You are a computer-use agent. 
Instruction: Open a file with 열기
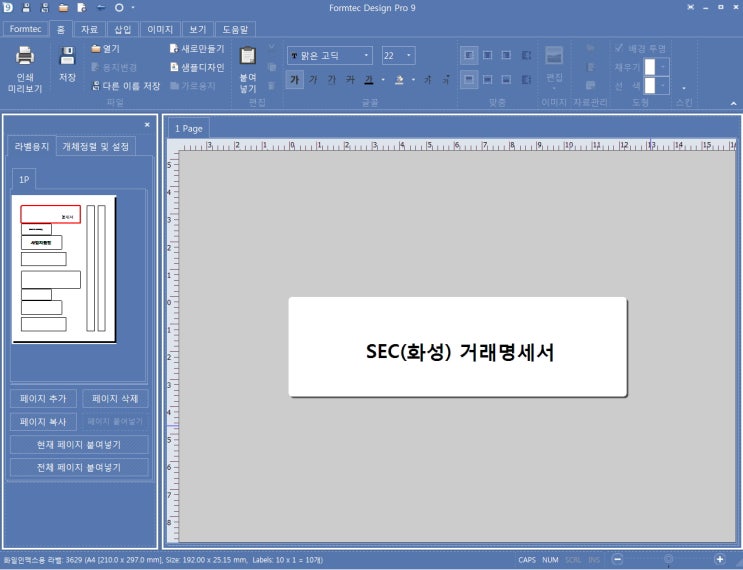[x=105, y=48]
